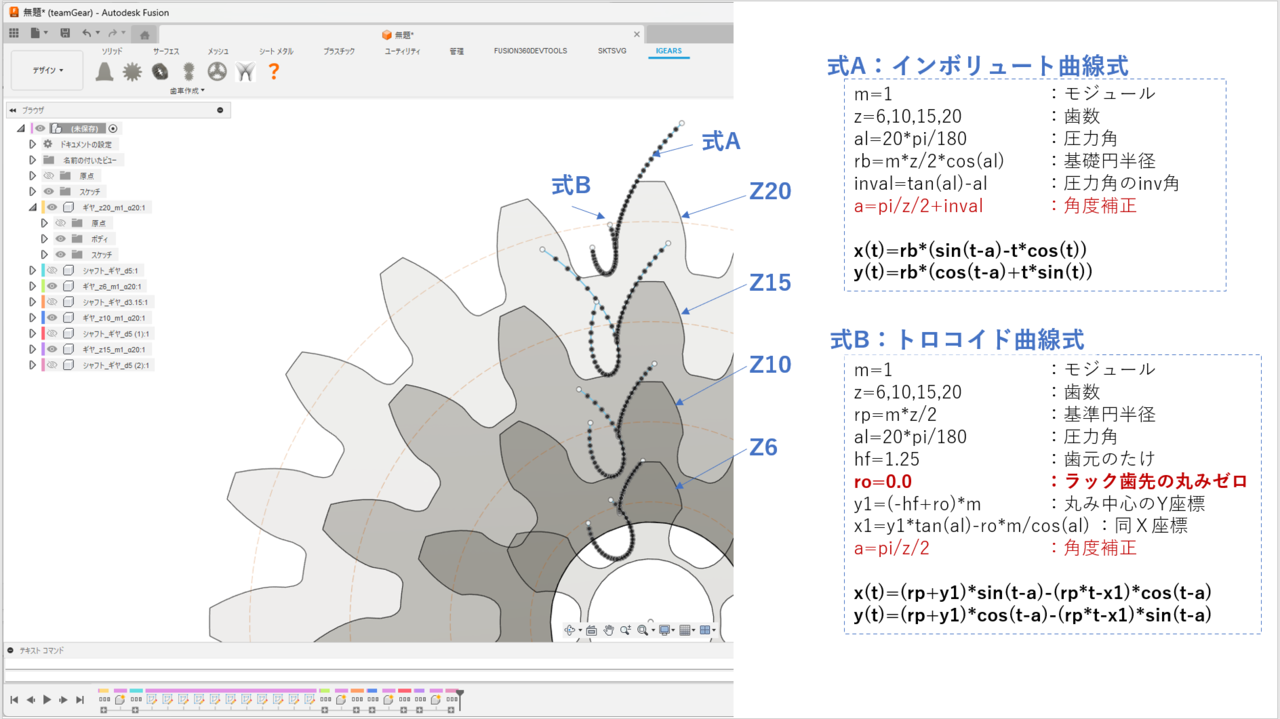The height and width of the screenshot is (719, 1280).
Task: Click the component icon of ギヤ_z6_m1_α20:1
Action: pyautogui.click(x=69, y=286)
